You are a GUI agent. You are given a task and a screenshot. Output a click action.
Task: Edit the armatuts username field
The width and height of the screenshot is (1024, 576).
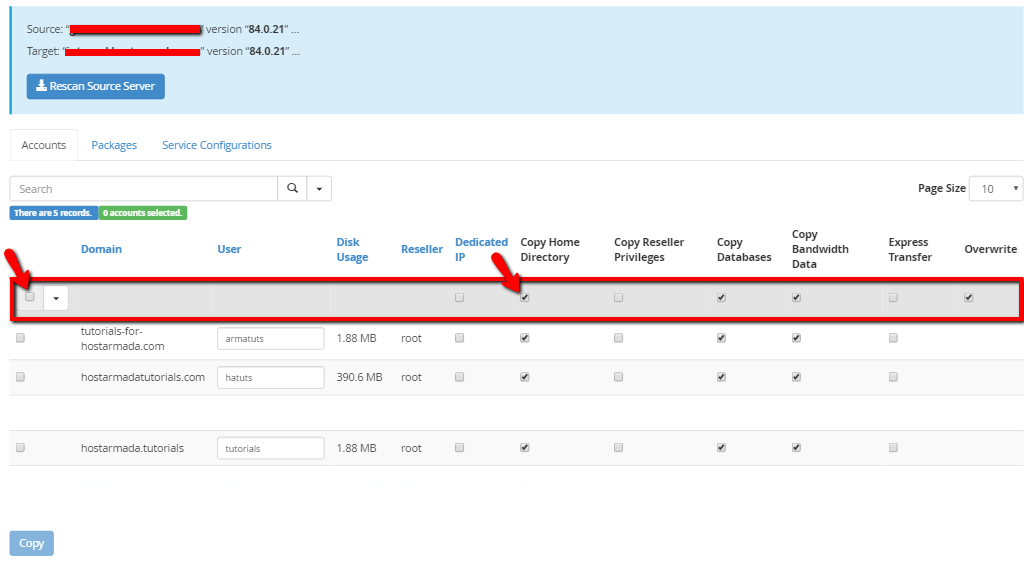271,338
